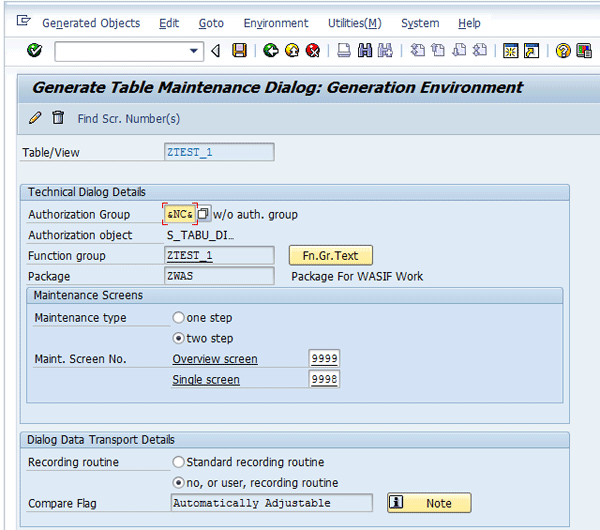Click the pencil Change icon
This screenshot has width=600, height=530.
click(x=35, y=118)
